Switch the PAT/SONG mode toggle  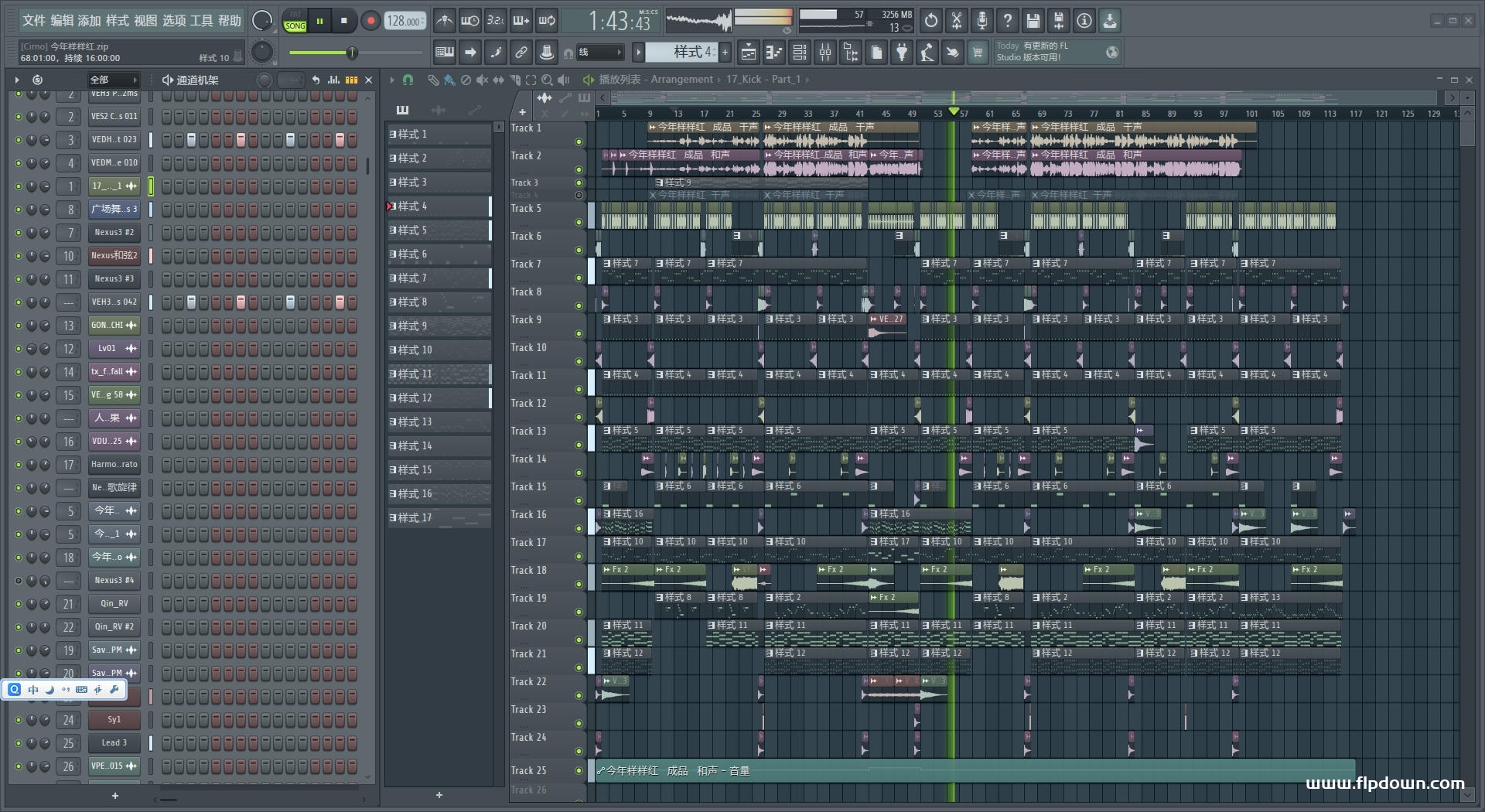(295, 21)
